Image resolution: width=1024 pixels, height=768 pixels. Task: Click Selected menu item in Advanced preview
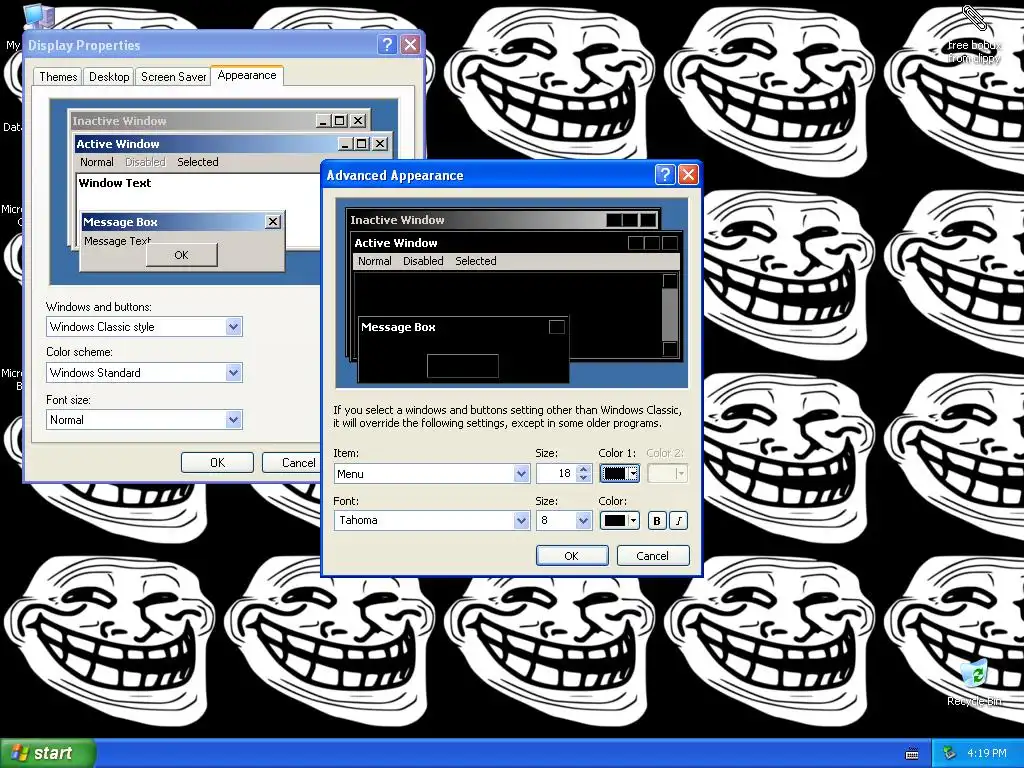tap(475, 261)
